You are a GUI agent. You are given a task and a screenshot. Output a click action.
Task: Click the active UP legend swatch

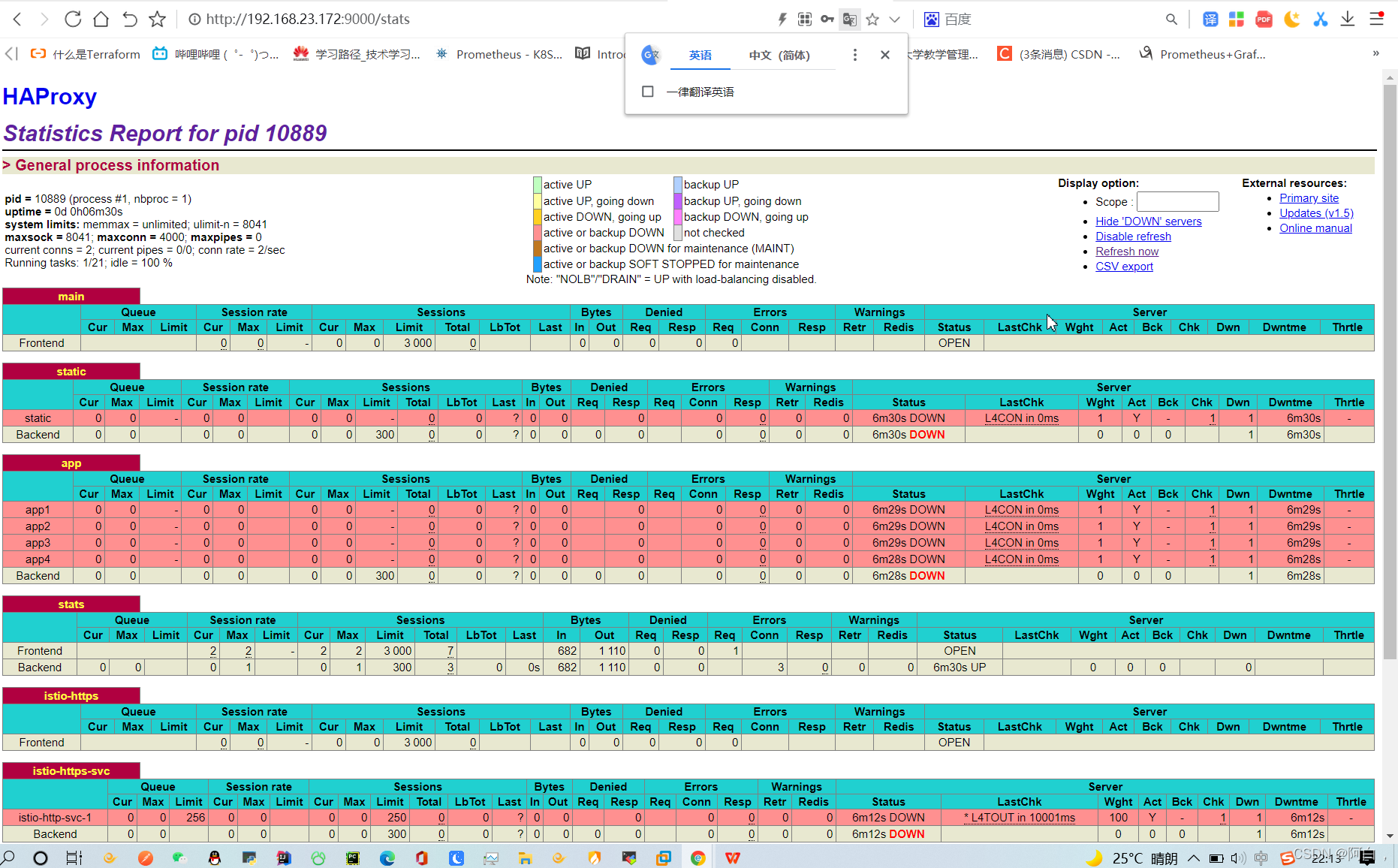[x=538, y=185]
